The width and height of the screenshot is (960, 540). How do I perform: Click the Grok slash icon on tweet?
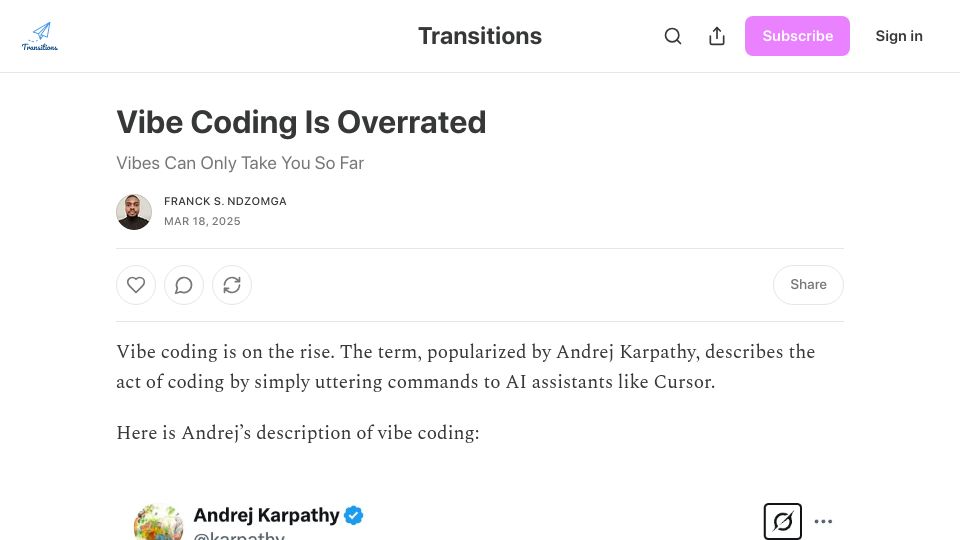pyautogui.click(x=782, y=522)
